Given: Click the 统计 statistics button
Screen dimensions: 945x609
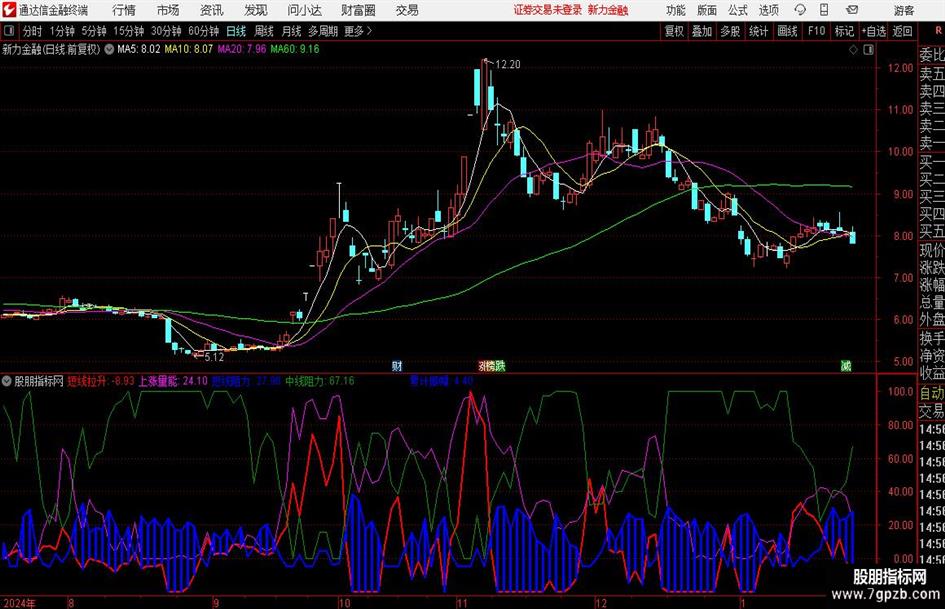Looking at the screenshot, I should 758,31.
